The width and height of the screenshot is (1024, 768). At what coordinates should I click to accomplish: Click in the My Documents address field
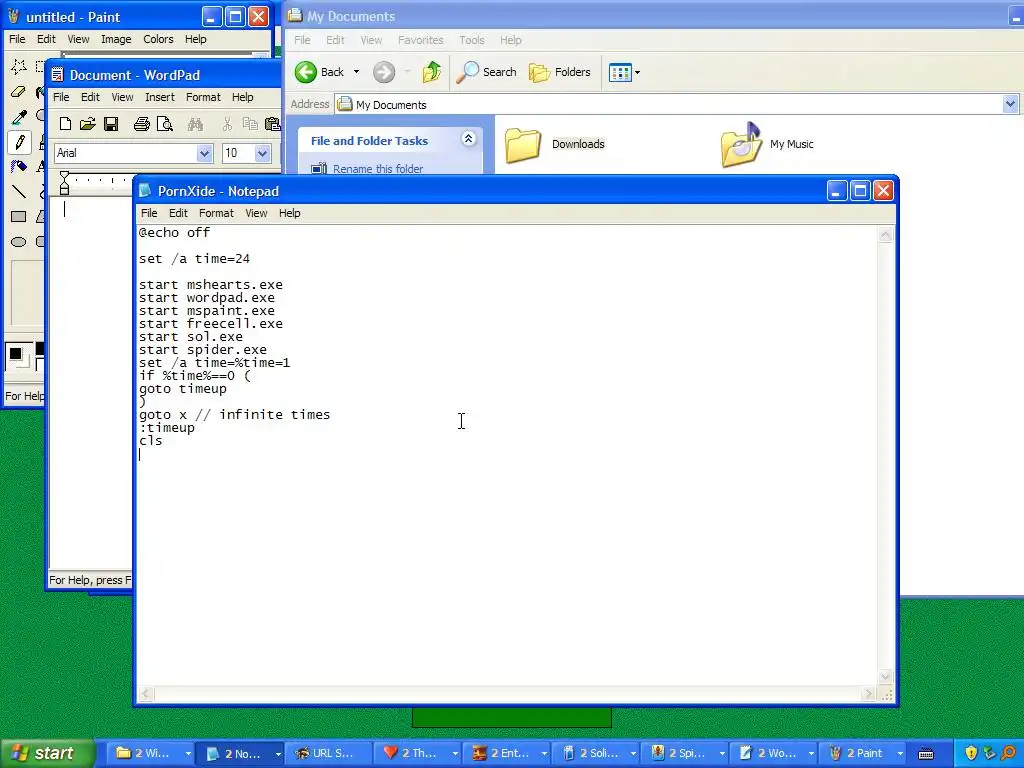(669, 104)
